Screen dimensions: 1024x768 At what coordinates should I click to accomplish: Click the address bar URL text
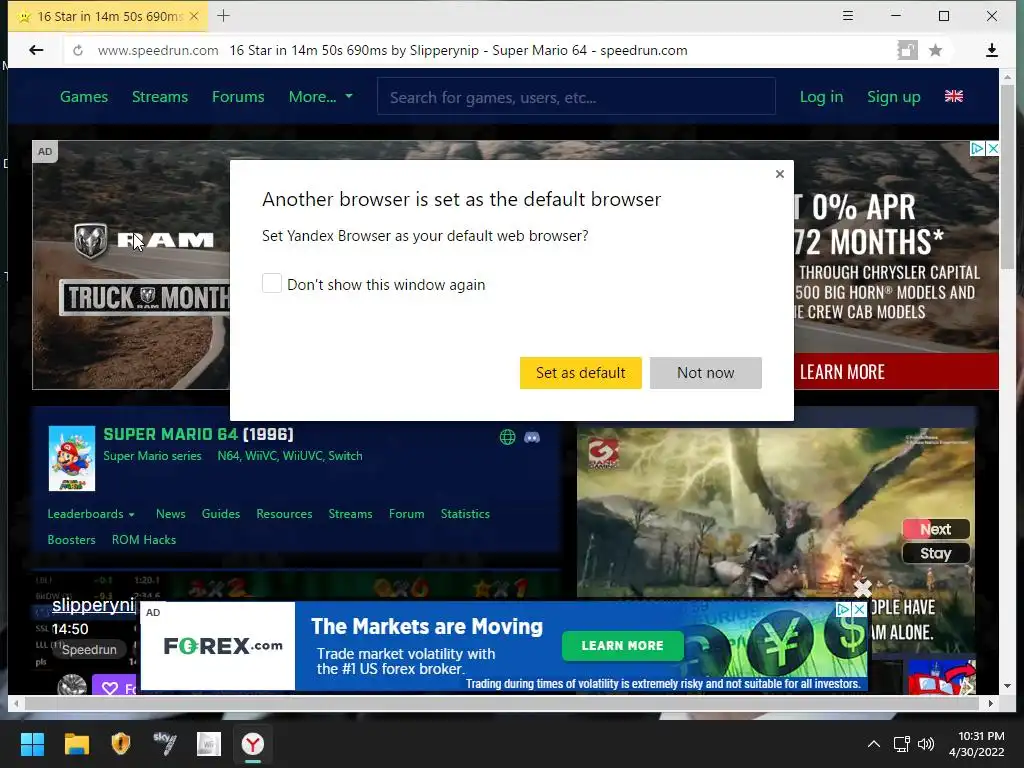tap(158, 50)
